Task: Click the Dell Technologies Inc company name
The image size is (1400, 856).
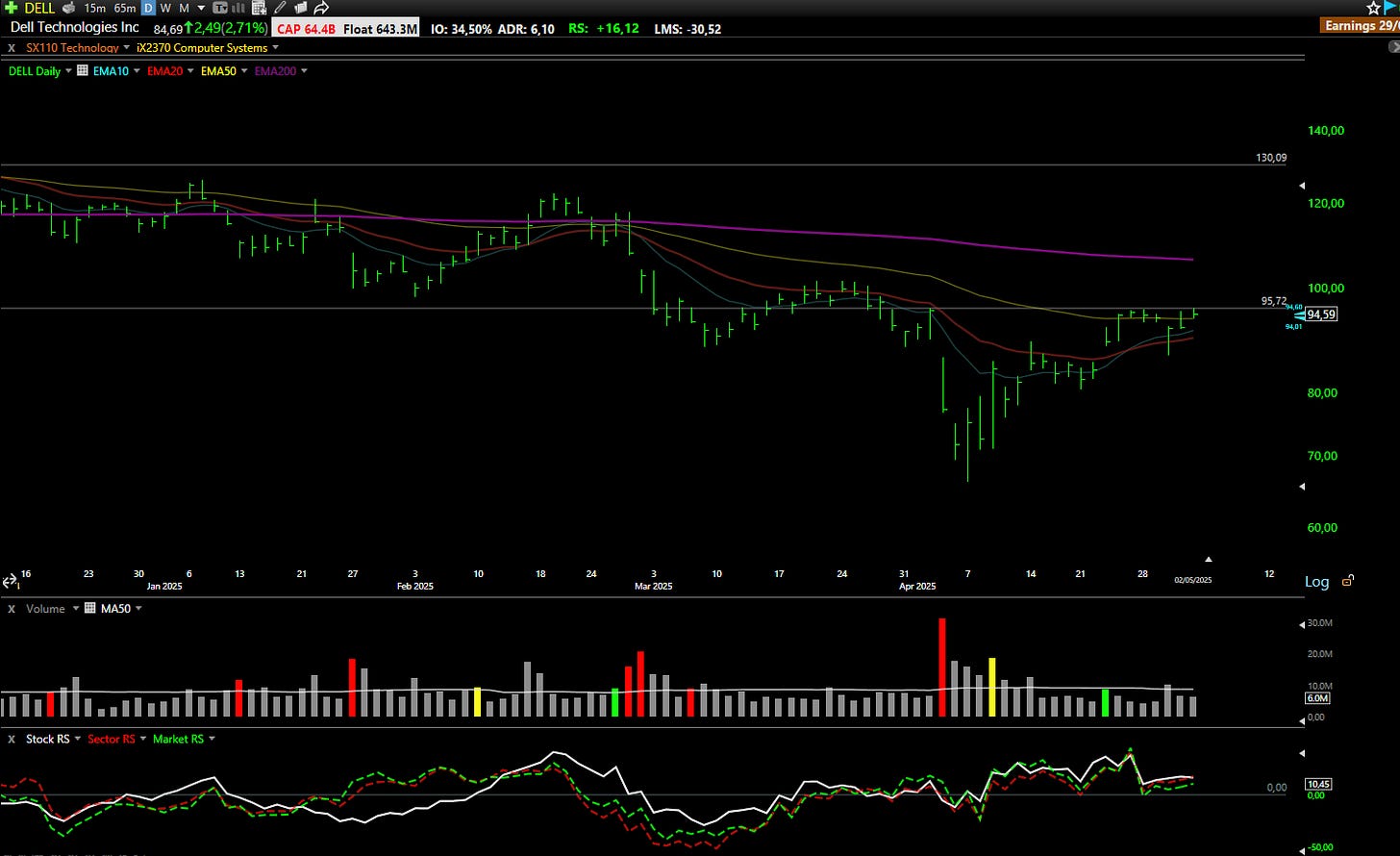Action: pos(74,28)
